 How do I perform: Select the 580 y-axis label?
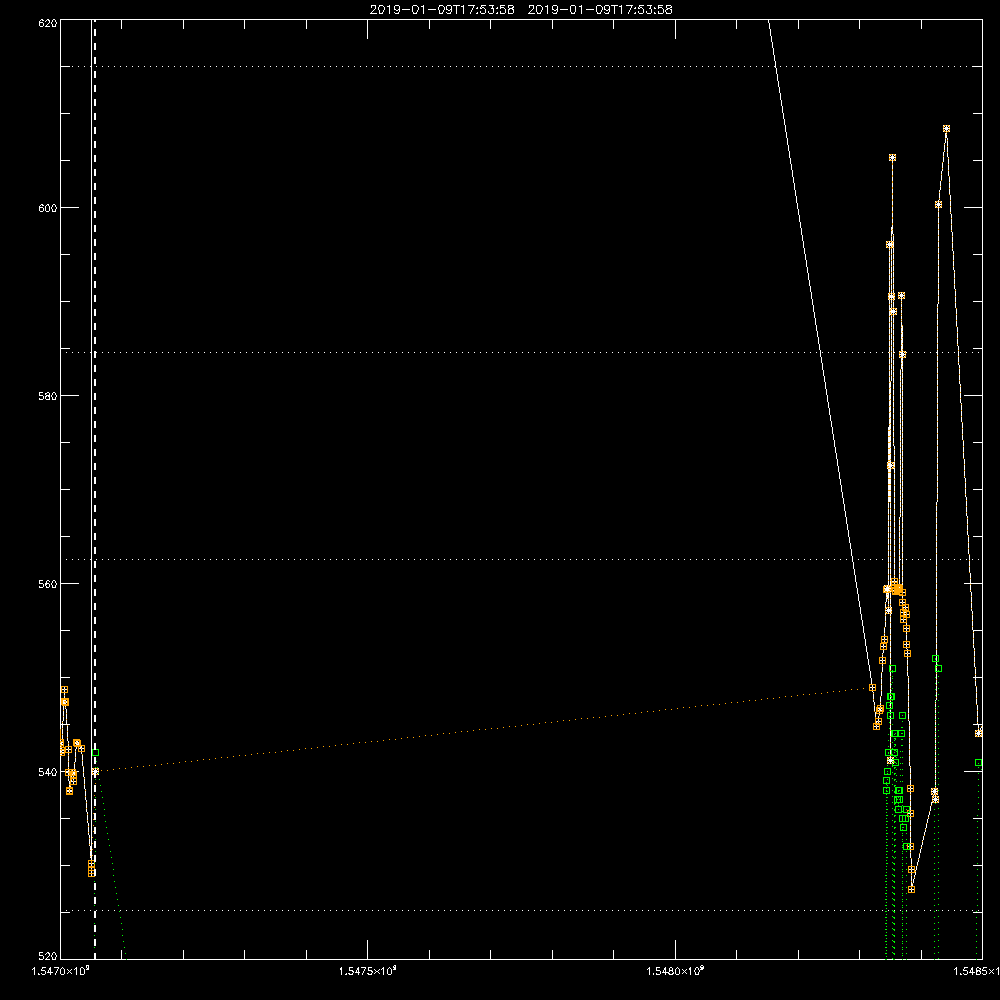48,395
